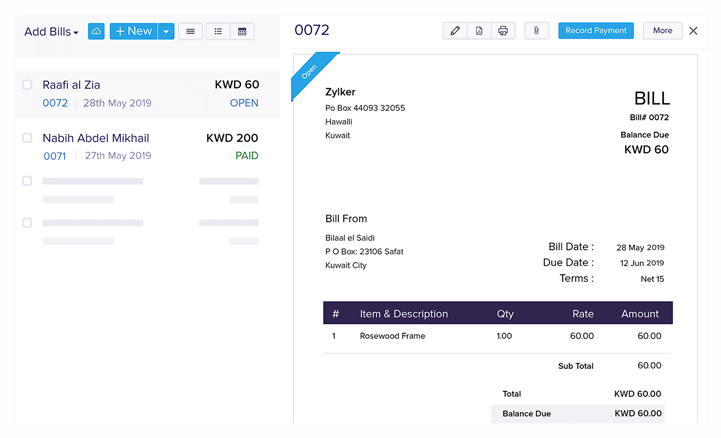Click the KWD 60 amount in list

[237, 85]
